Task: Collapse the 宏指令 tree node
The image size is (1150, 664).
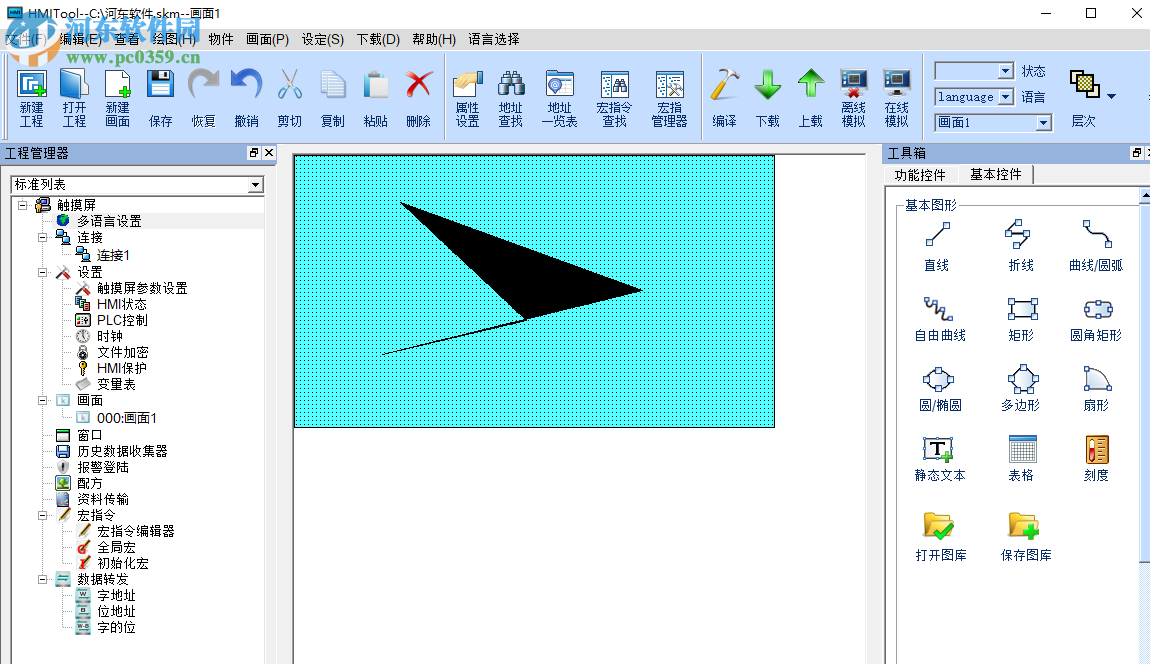Action: click(x=43, y=515)
